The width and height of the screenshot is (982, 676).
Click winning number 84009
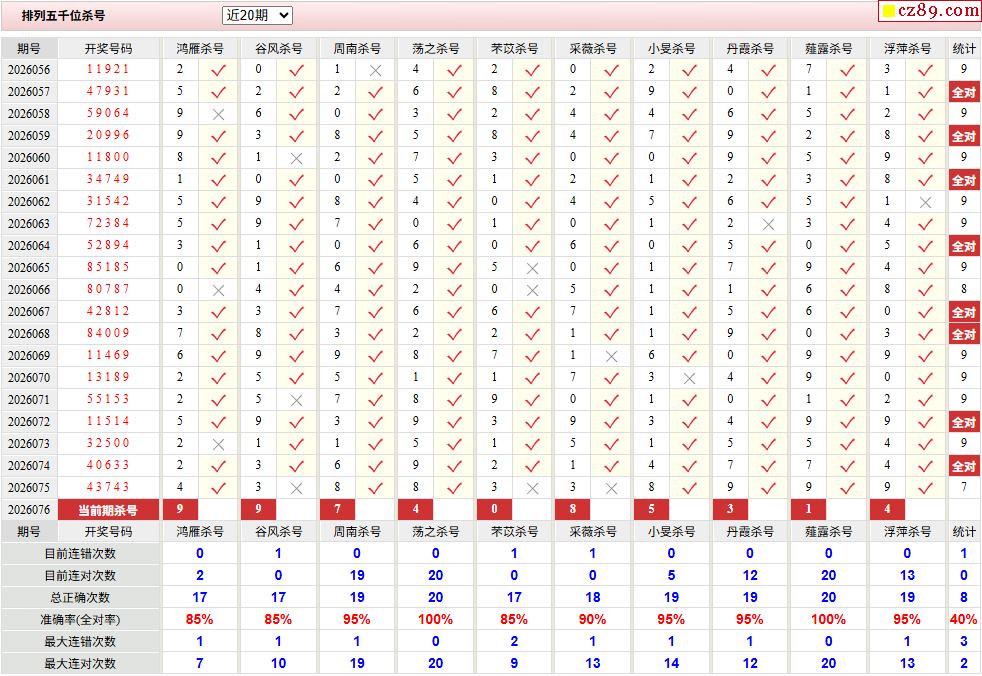pyautogui.click(x=108, y=333)
